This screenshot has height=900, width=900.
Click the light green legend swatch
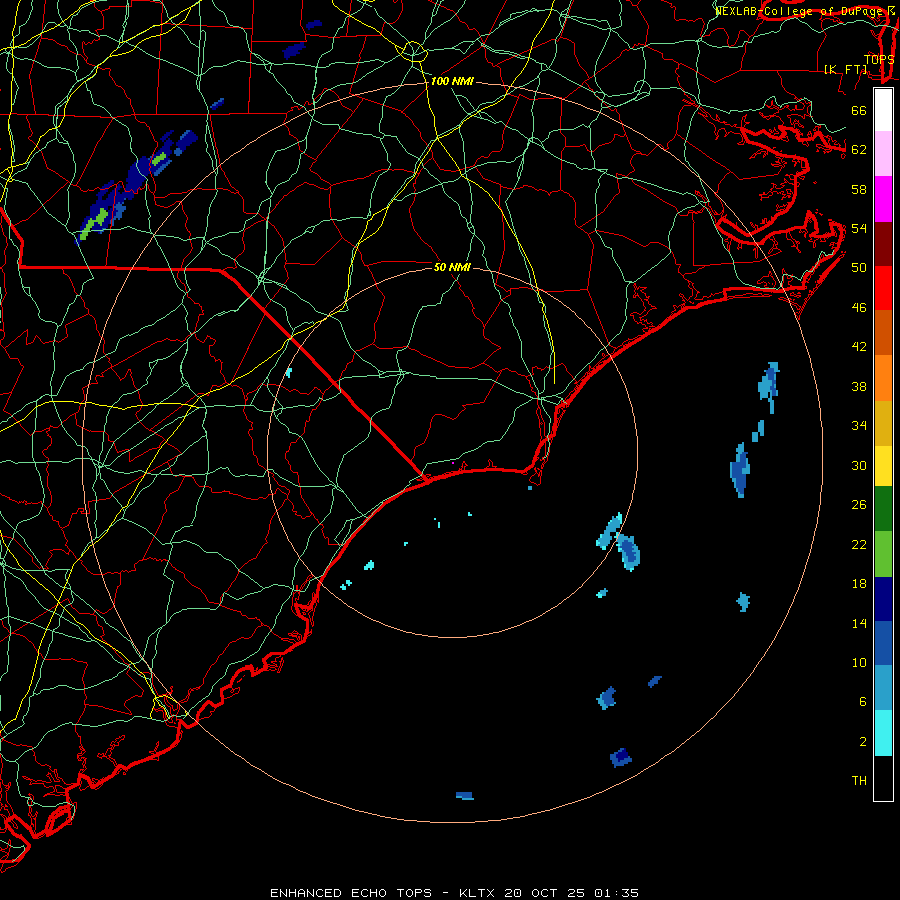[x=883, y=554]
